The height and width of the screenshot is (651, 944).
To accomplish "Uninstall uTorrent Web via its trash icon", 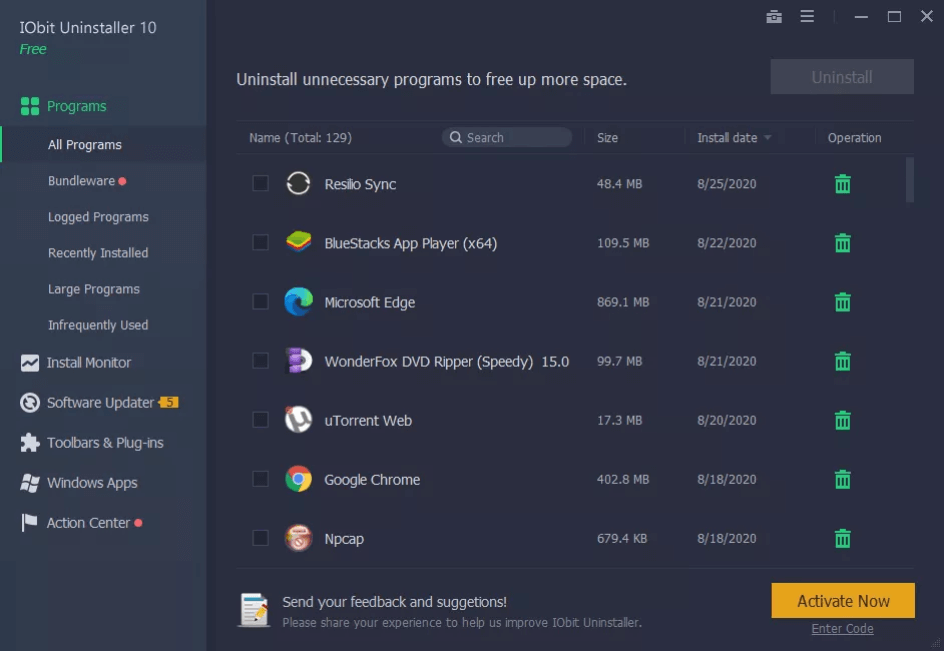I will (x=842, y=420).
